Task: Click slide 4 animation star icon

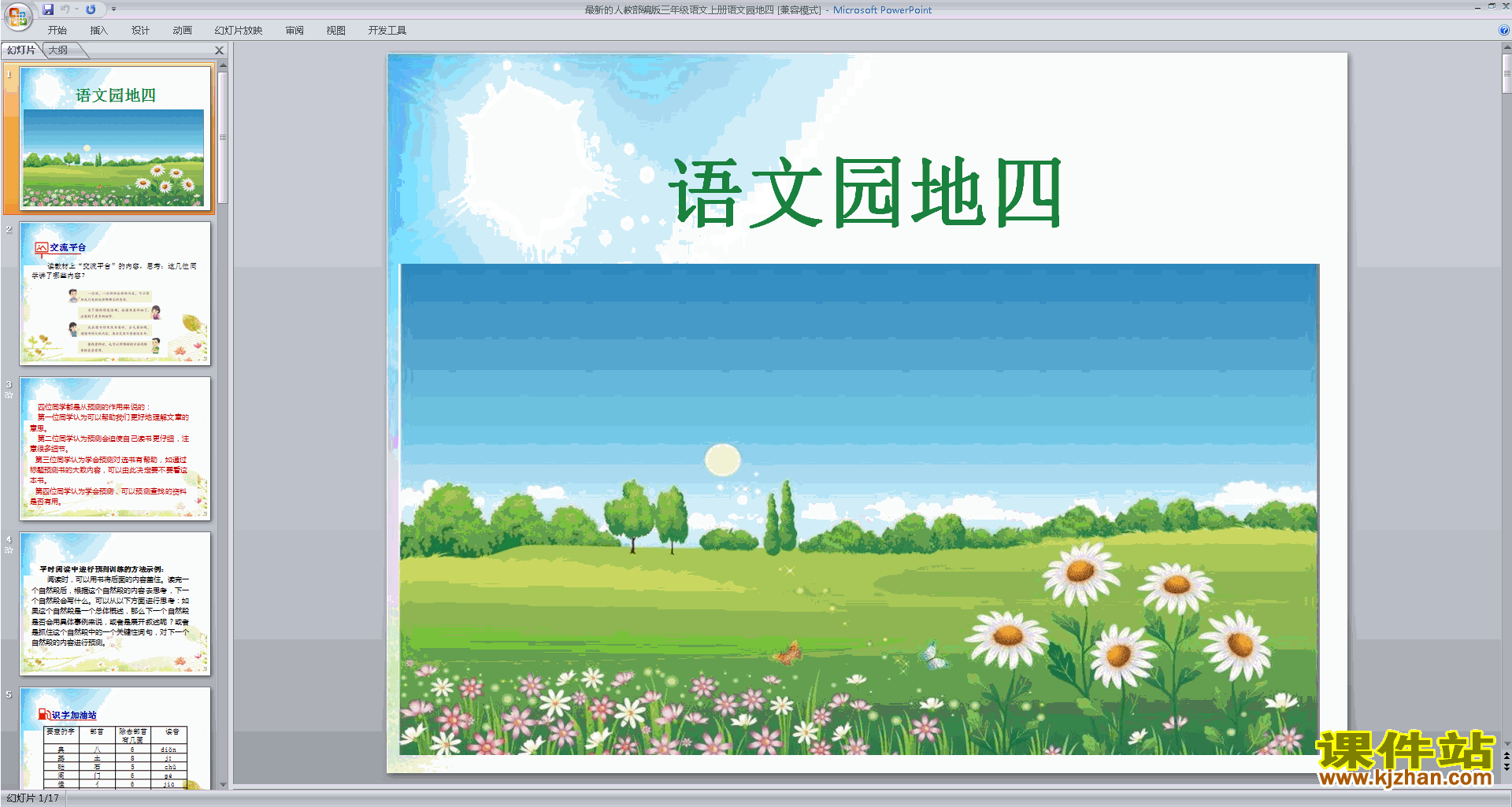Action: (x=9, y=550)
